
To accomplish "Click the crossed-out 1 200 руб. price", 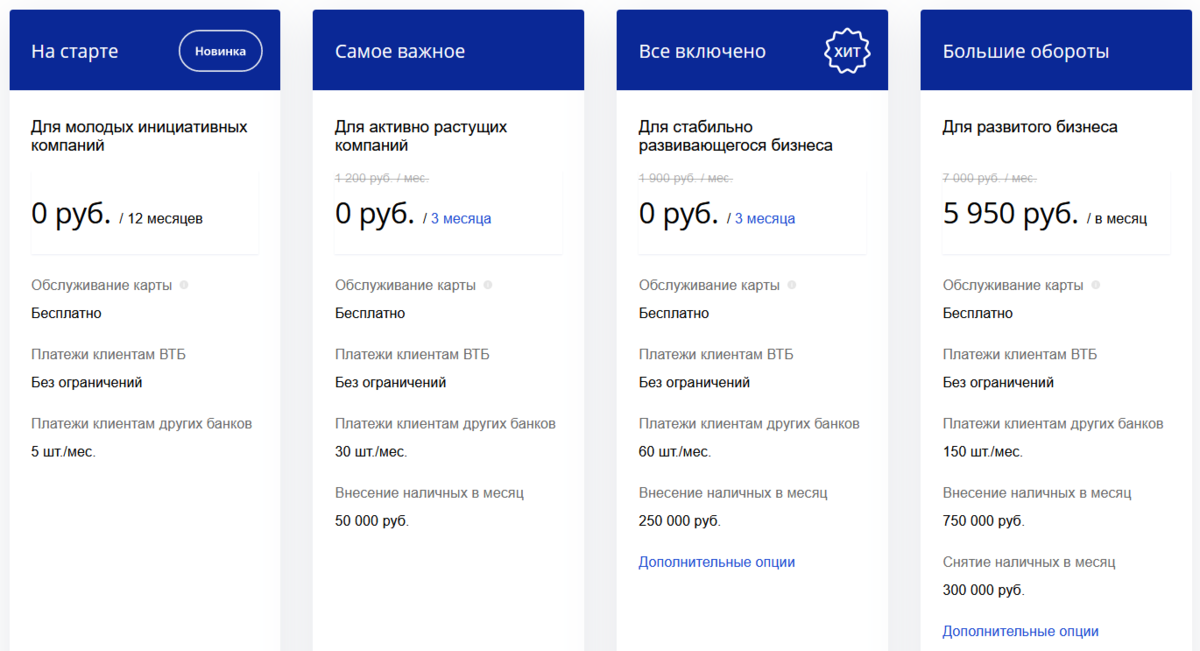I will click(x=381, y=178).
